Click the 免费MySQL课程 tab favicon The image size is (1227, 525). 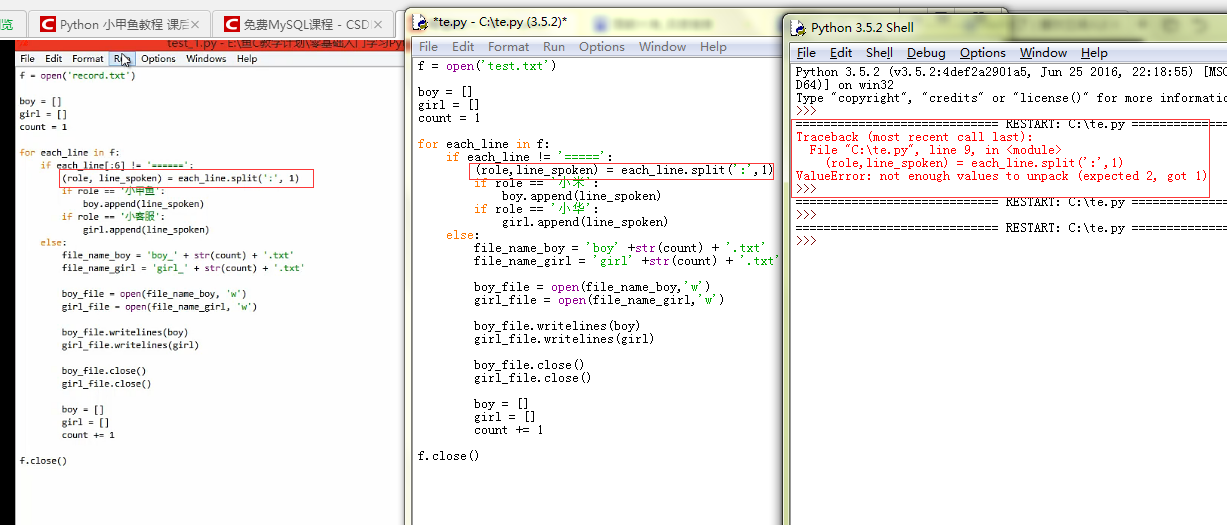(232, 24)
